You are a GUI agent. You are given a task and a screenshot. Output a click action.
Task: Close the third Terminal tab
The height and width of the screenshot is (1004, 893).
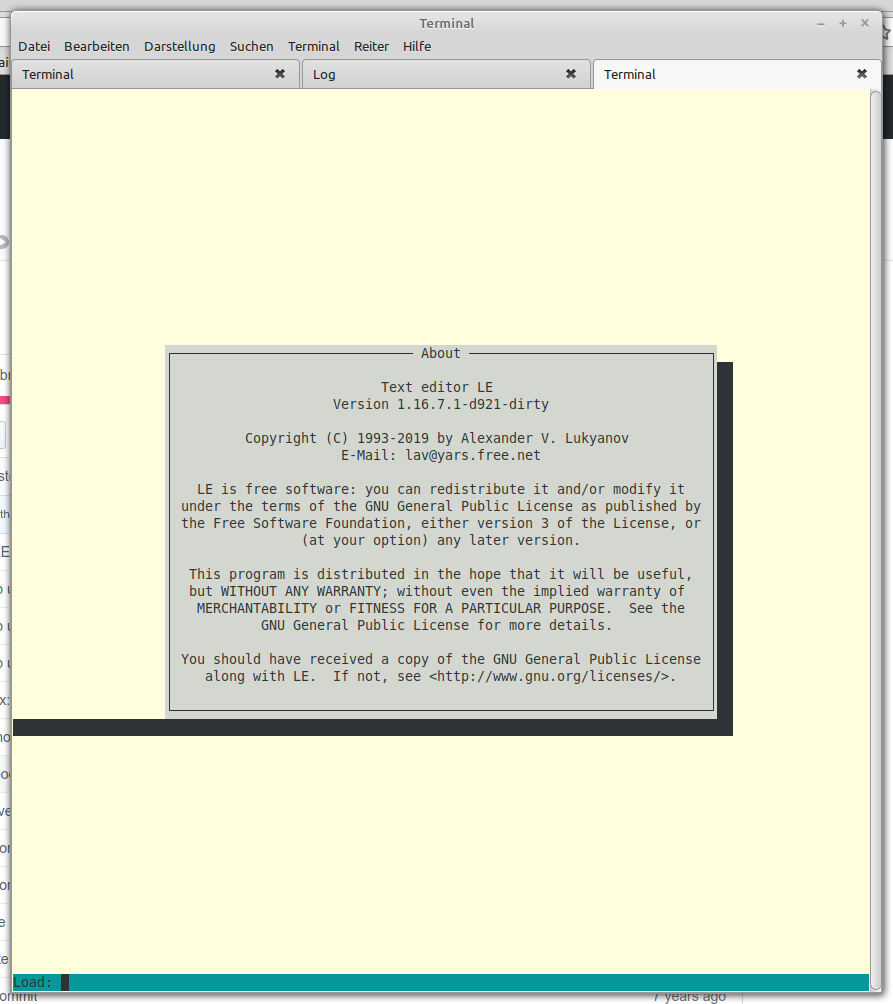[x=862, y=74]
